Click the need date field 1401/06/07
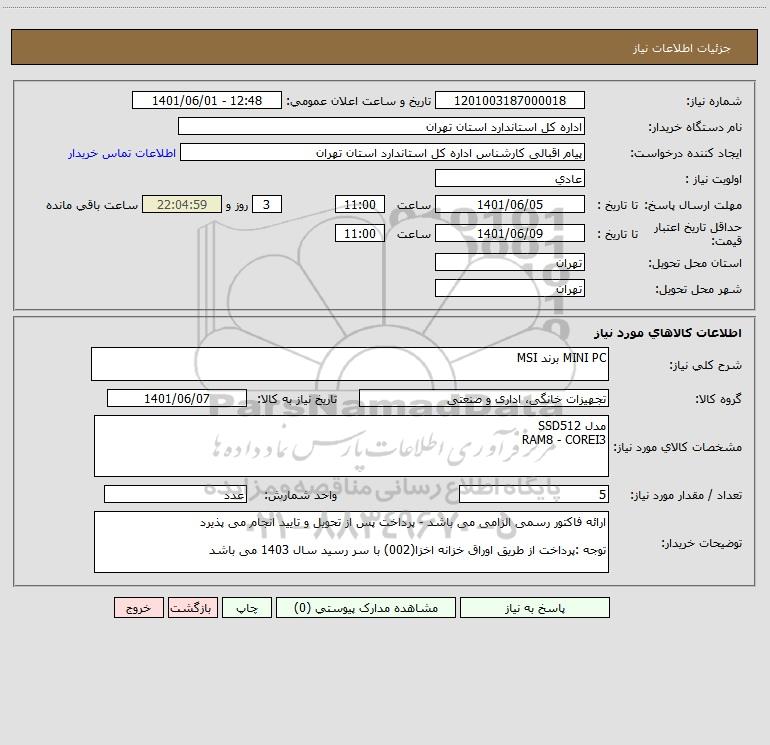770x745 pixels. tap(177, 398)
